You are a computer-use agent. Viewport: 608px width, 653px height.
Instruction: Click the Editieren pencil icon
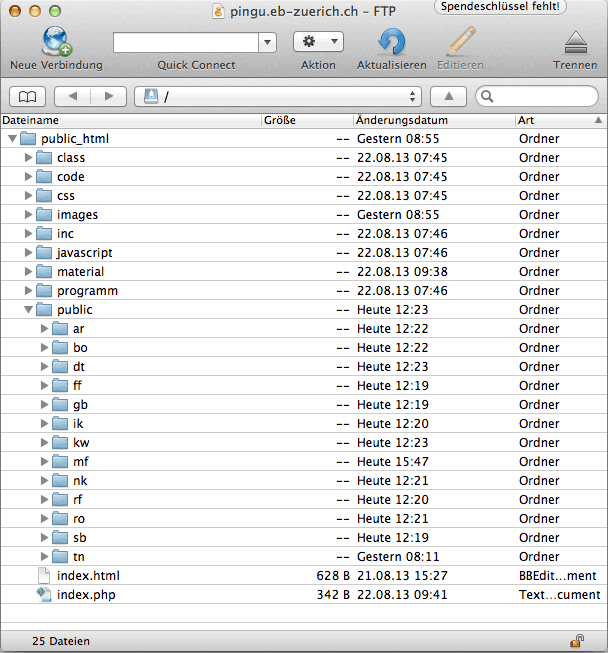pyautogui.click(x=460, y=42)
